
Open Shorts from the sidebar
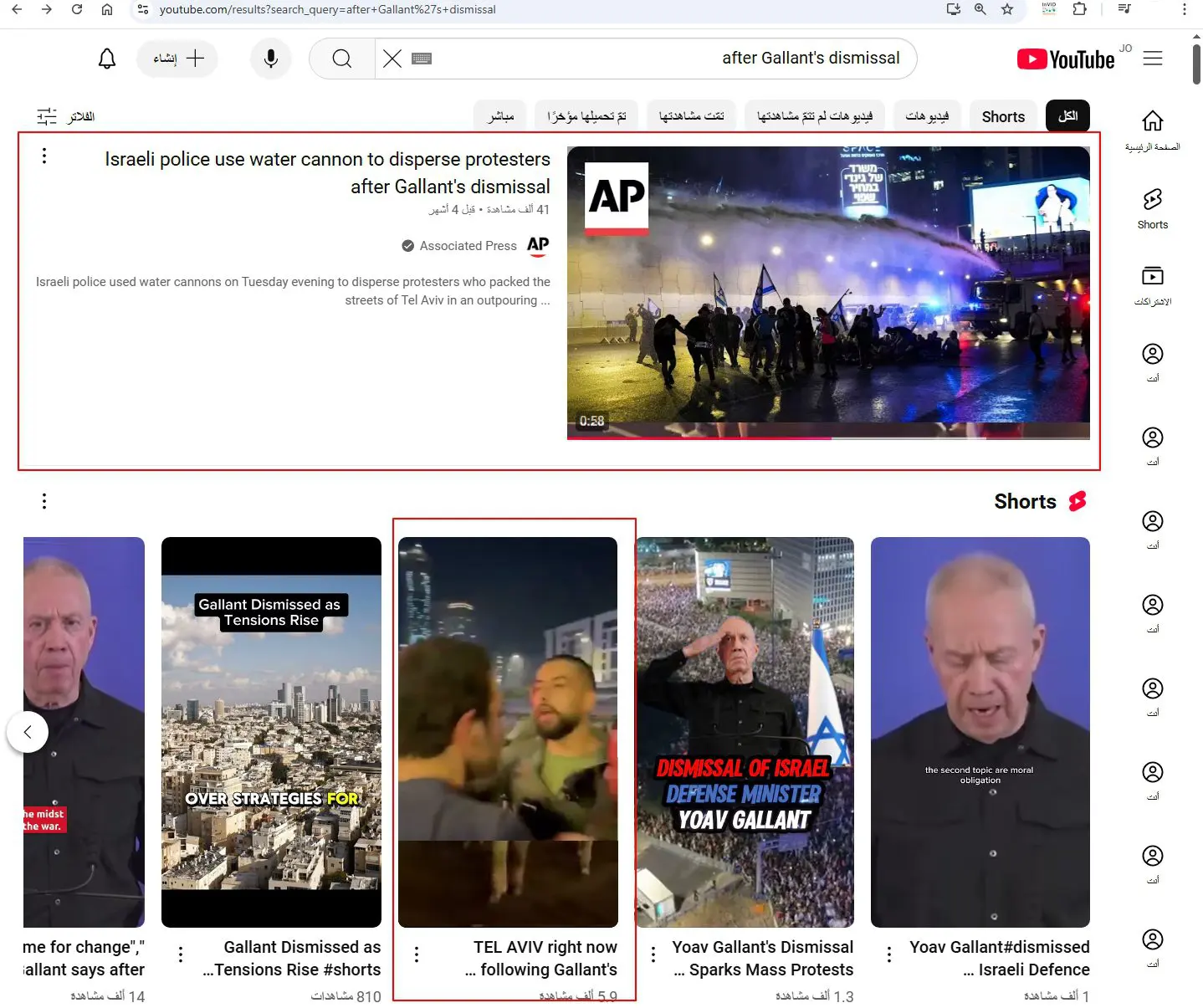click(x=1153, y=208)
